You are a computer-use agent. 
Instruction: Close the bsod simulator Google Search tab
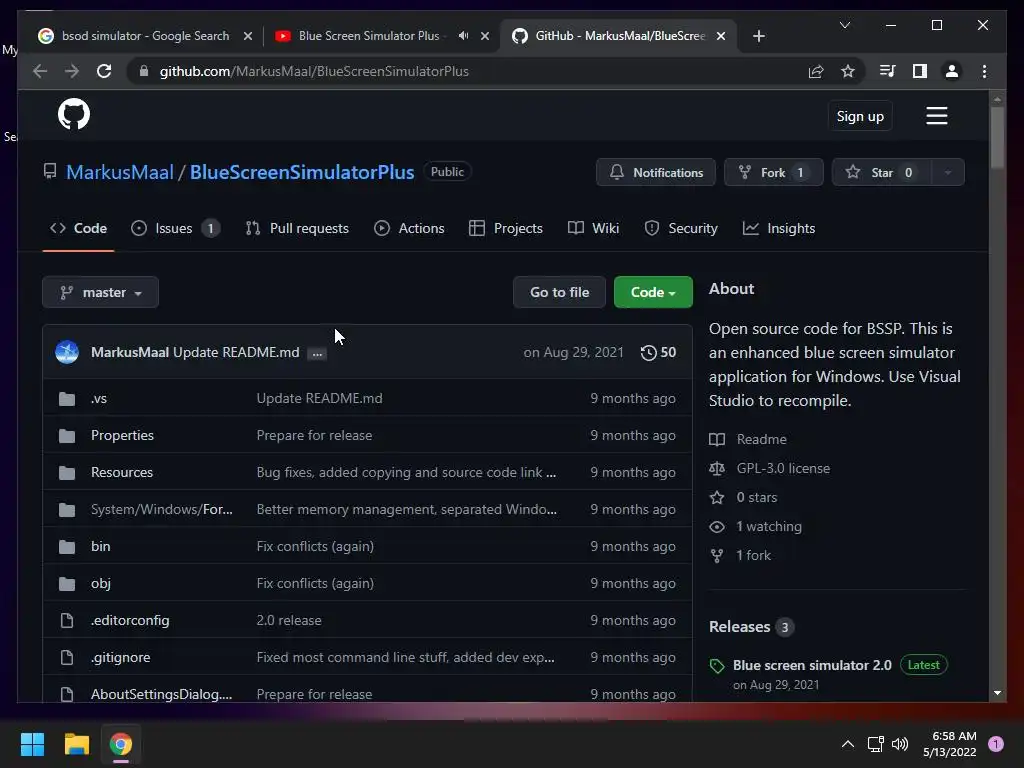[x=248, y=36]
